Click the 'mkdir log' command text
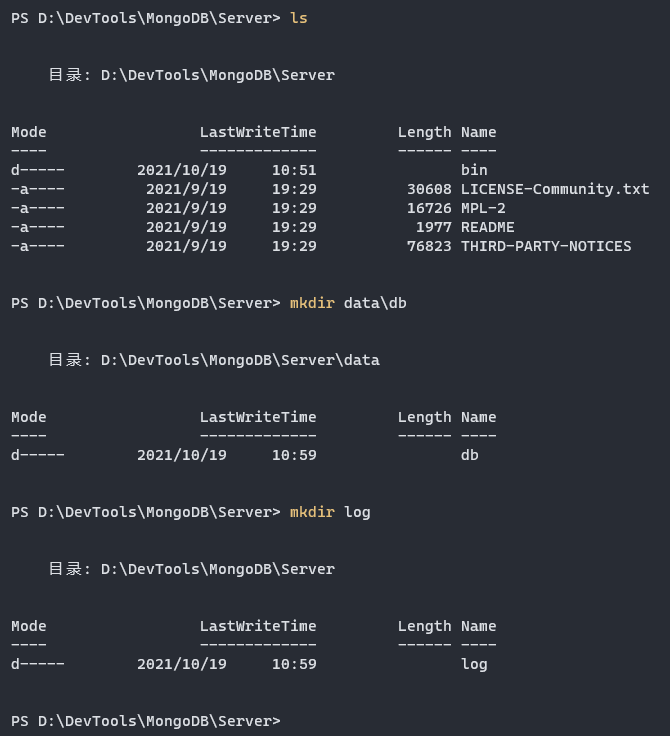The height and width of the screenshot is (736, 670). [x=330, y=512]
